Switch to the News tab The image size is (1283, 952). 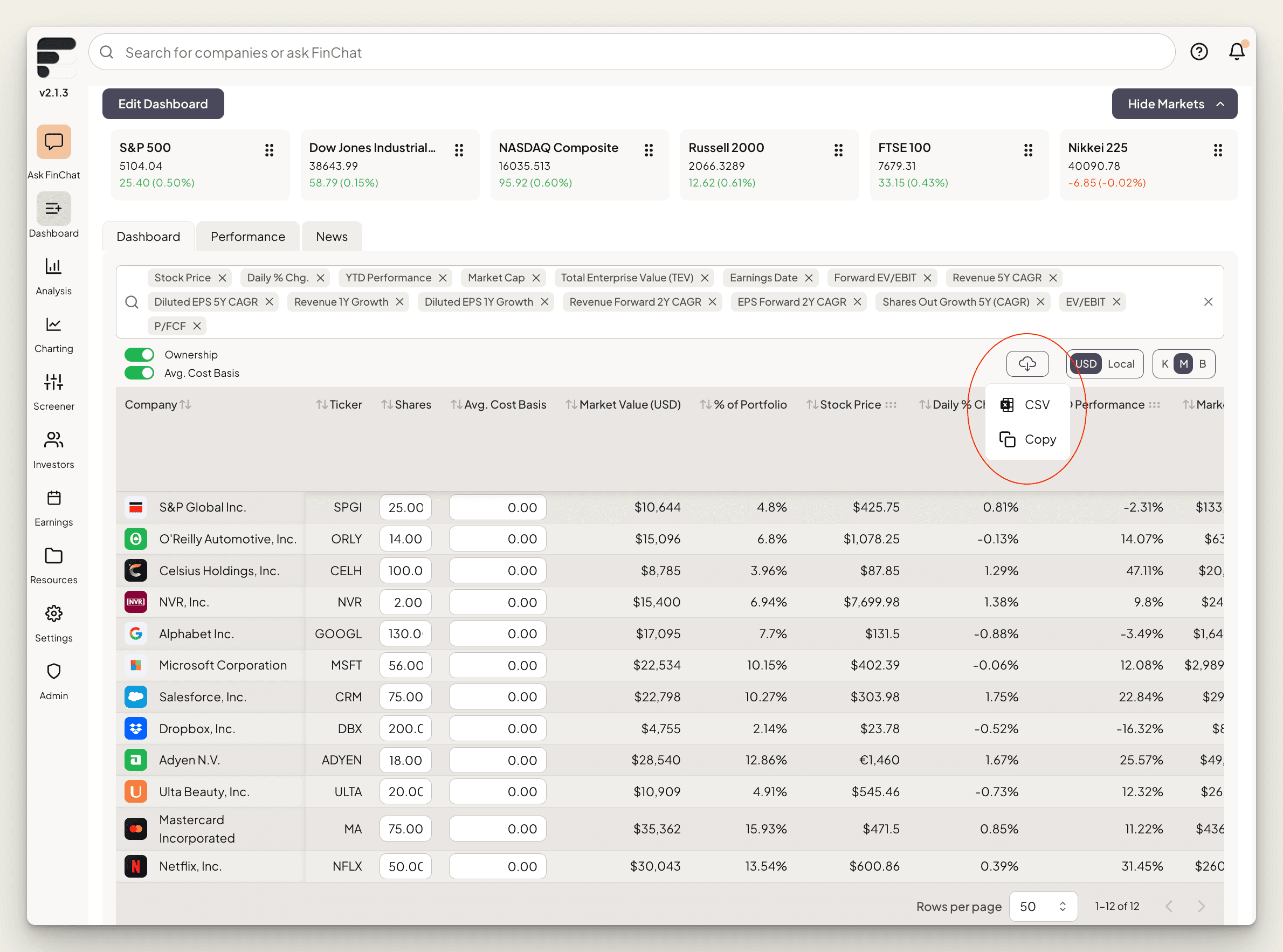click(332, 236)
